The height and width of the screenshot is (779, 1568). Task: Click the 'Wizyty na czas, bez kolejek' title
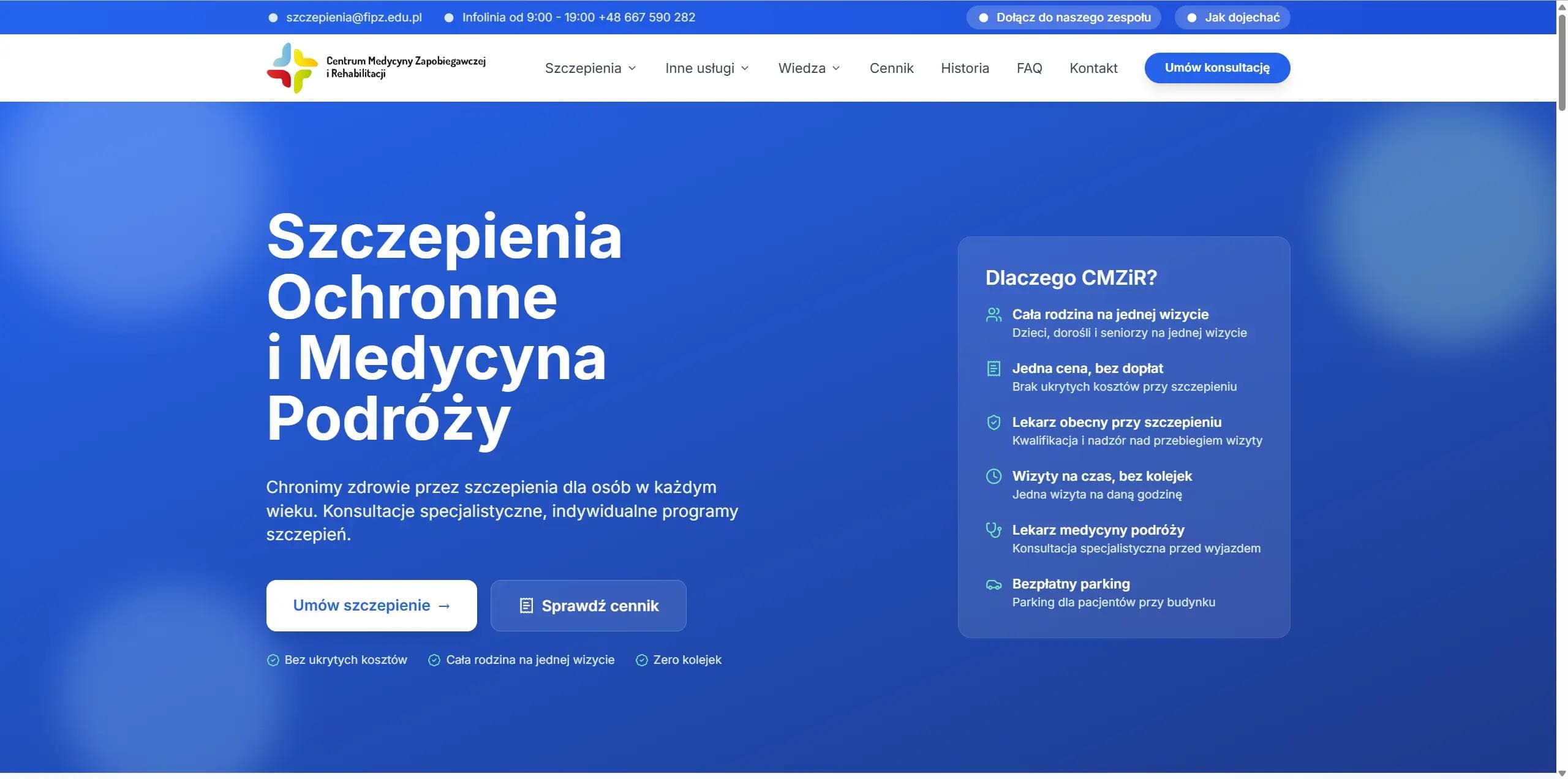coord(1102,476)
